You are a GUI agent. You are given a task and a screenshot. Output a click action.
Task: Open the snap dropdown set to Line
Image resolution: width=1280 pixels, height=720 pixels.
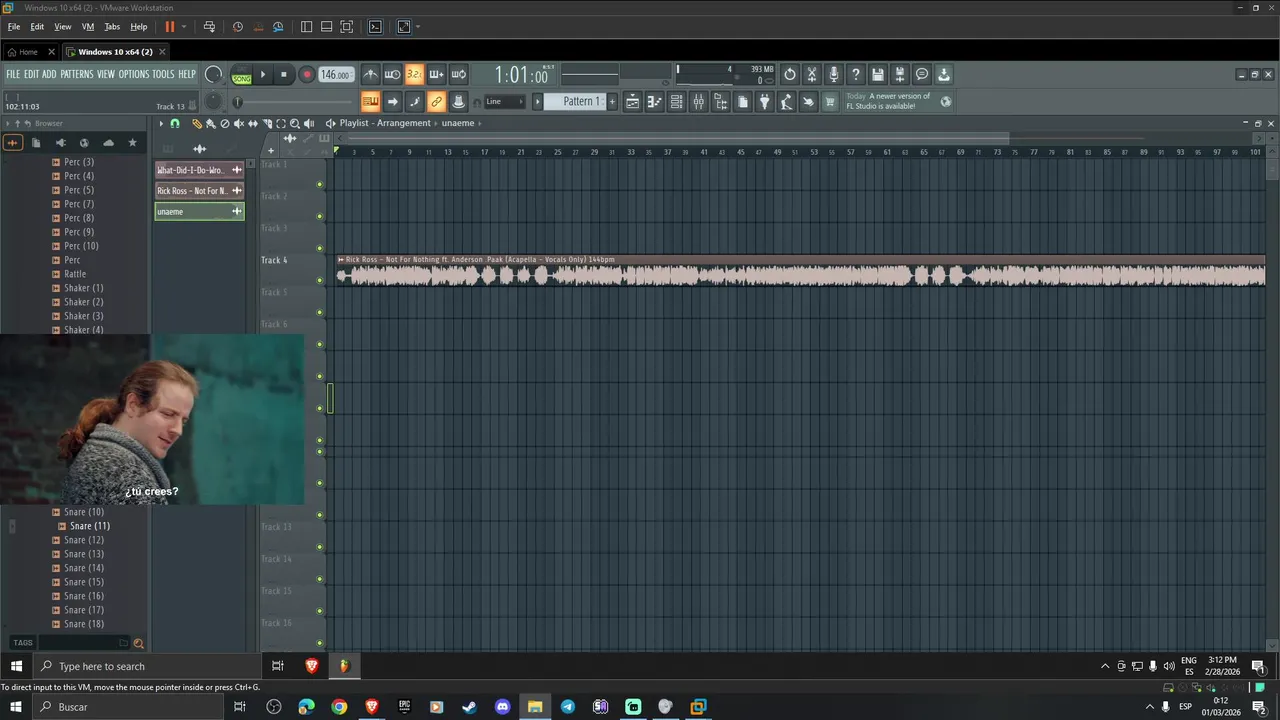tap(503, 101)
